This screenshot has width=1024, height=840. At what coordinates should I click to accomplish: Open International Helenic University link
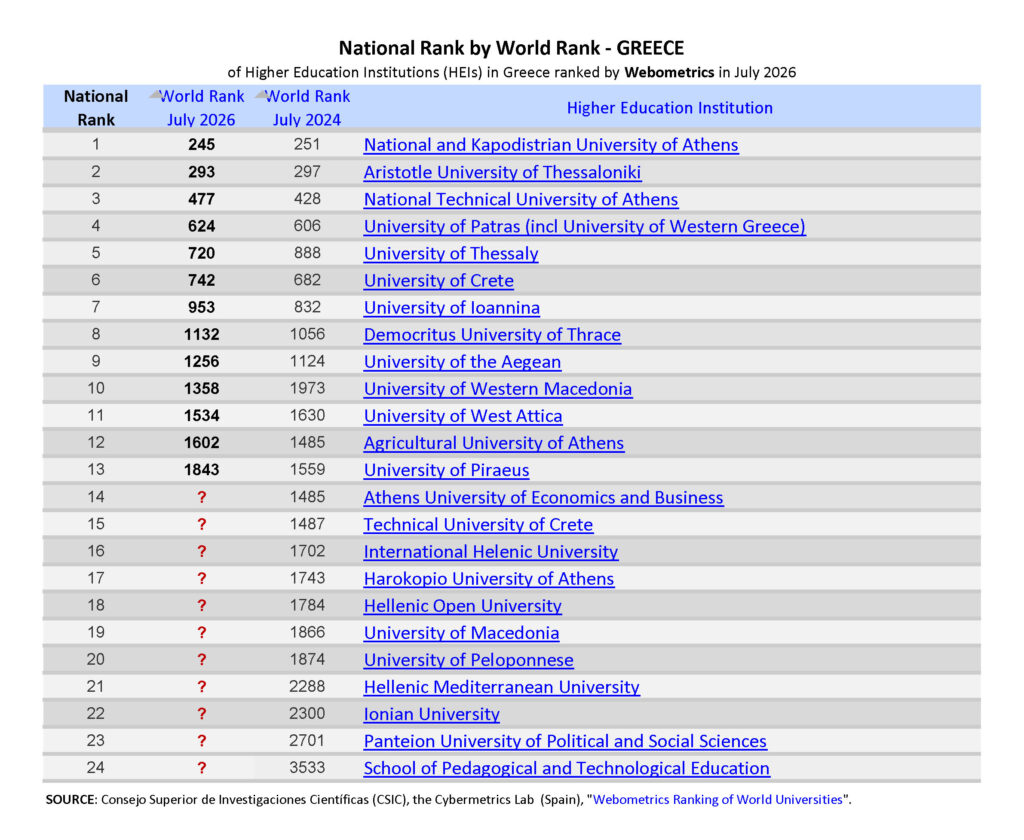coord(490,551)
